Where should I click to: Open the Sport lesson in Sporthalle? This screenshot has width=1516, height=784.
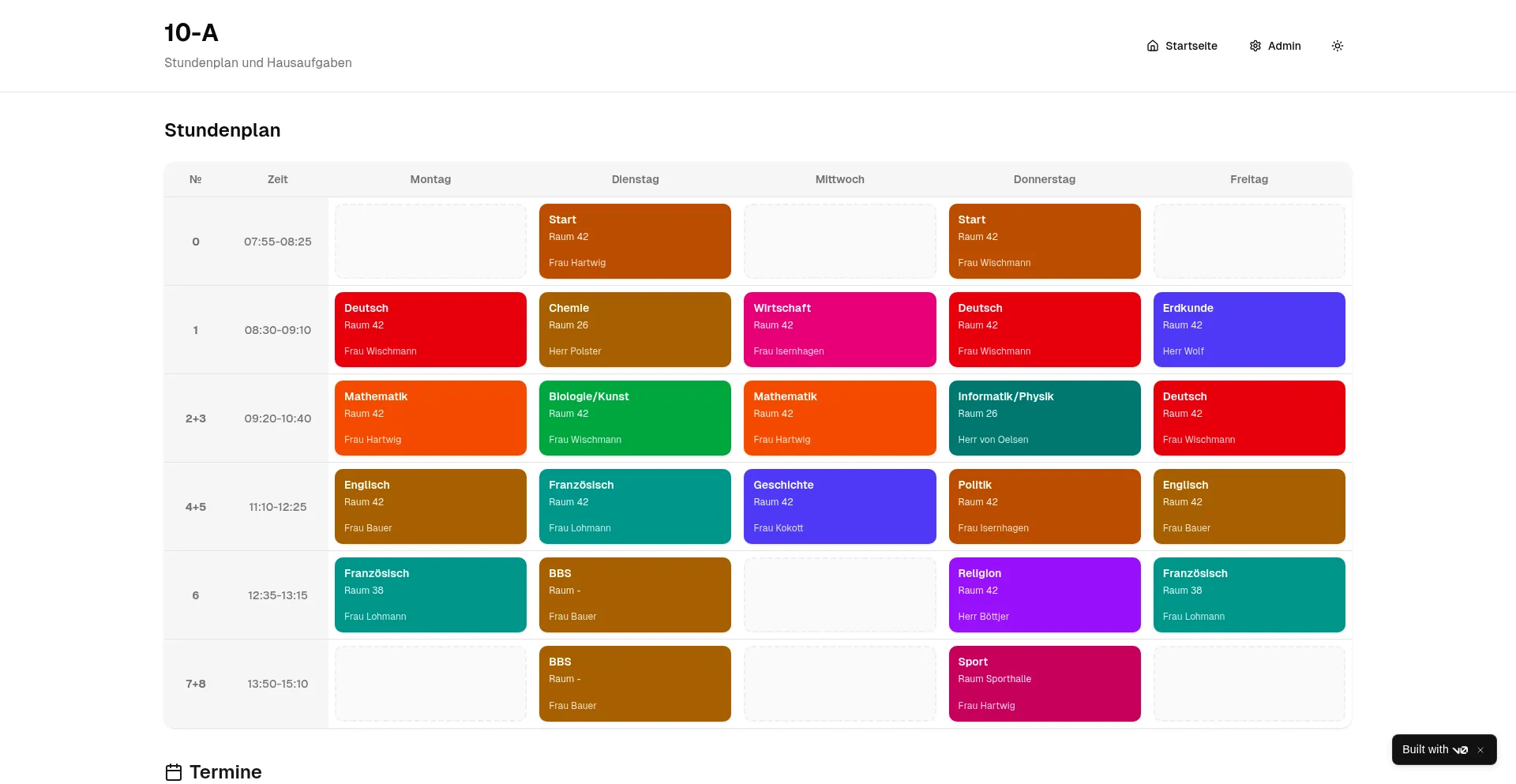(x=1044, y=683)
